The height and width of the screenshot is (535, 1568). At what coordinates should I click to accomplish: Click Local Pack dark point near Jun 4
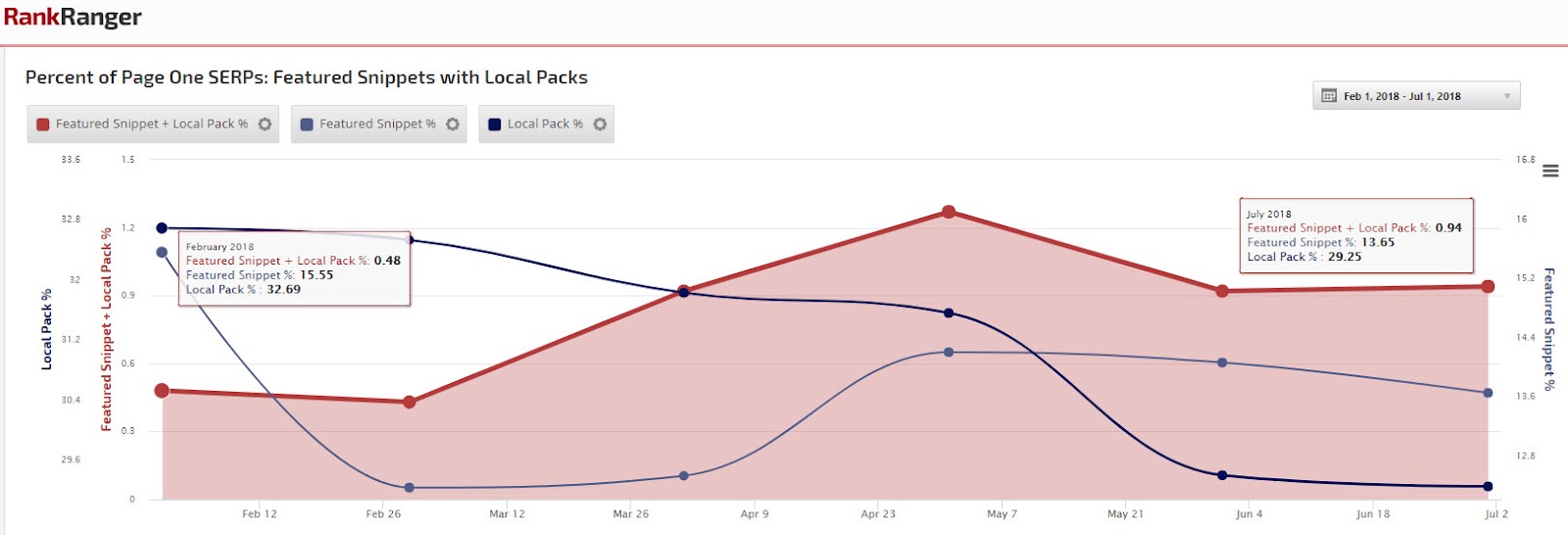point(1222,475)
